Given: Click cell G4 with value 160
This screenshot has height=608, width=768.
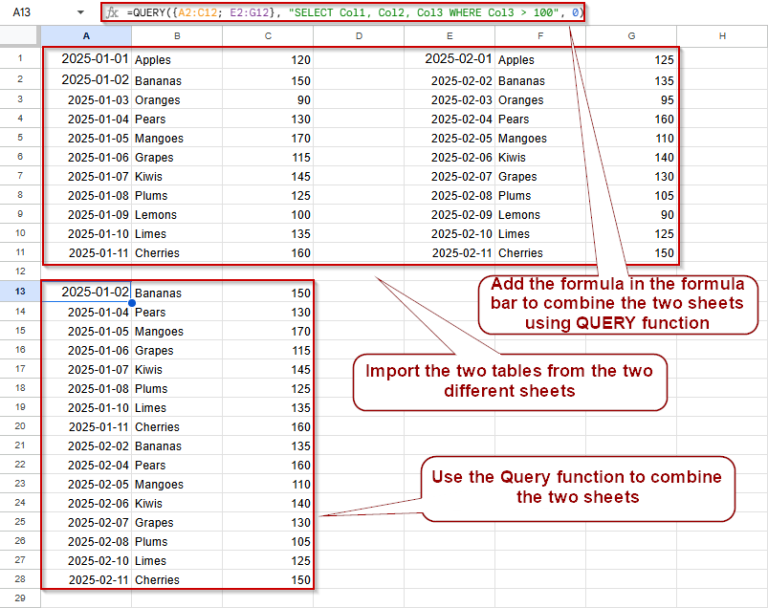Looking at the screenshot, I should coord(631,119).
